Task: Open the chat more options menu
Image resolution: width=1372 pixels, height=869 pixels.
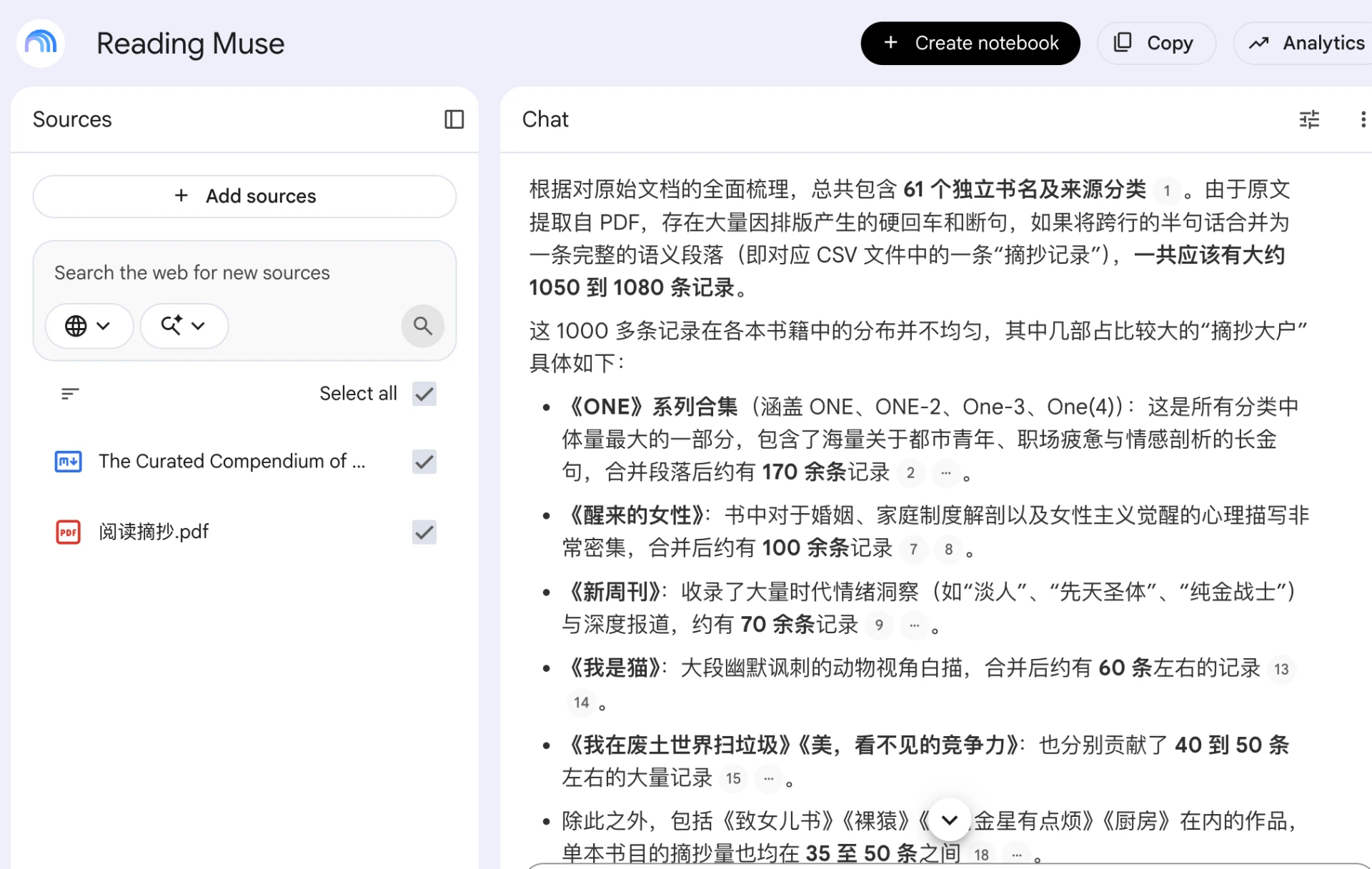Action: point(1363,119)
